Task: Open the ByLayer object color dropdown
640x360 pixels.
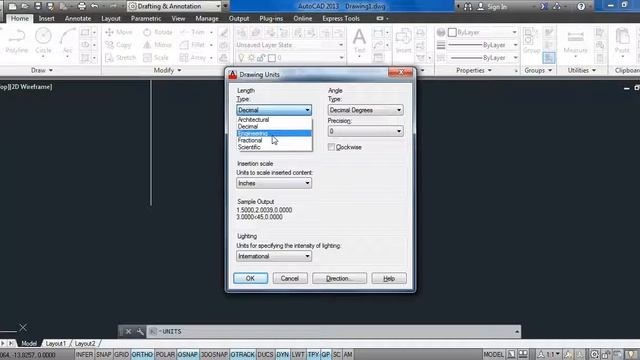Action: (483, 32)
